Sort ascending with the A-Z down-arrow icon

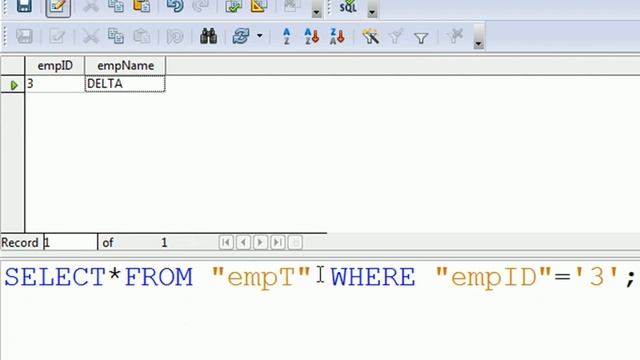pos(312,36)
